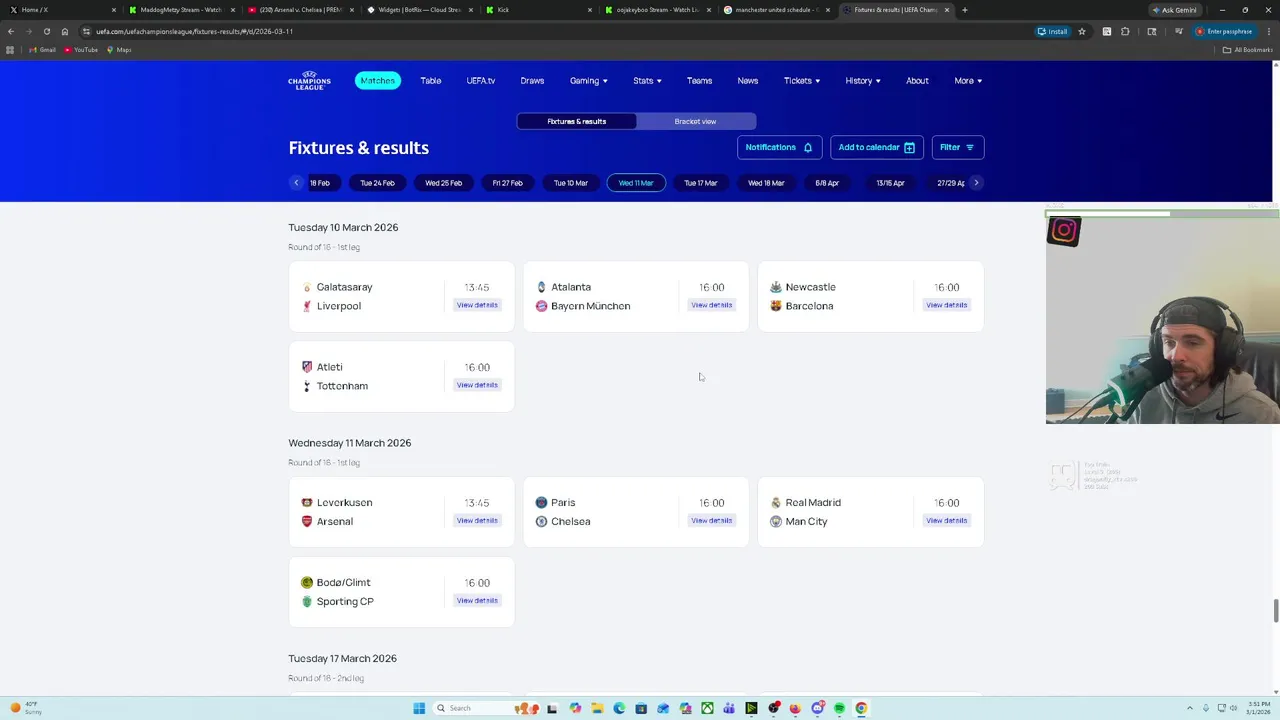
Task: Click the Bayern München team crest
Action: (541, 306)
